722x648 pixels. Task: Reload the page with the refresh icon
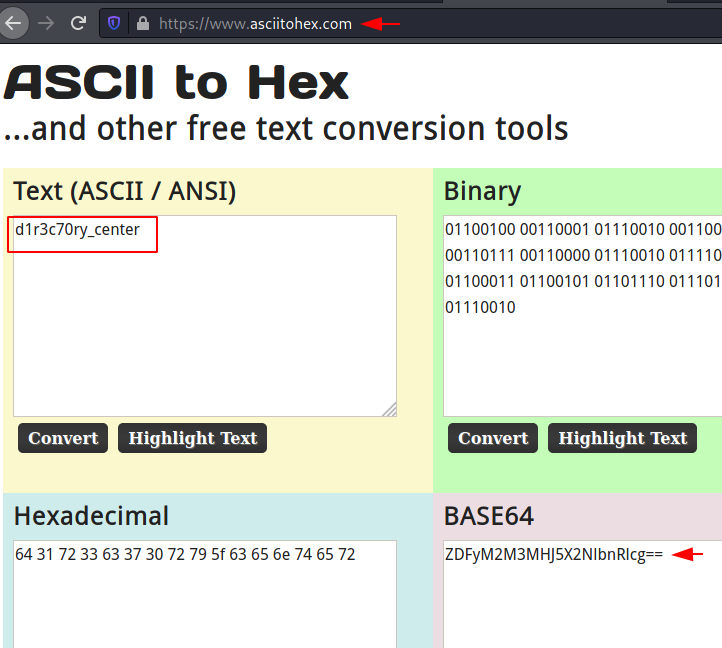click(x=78, y=23)
